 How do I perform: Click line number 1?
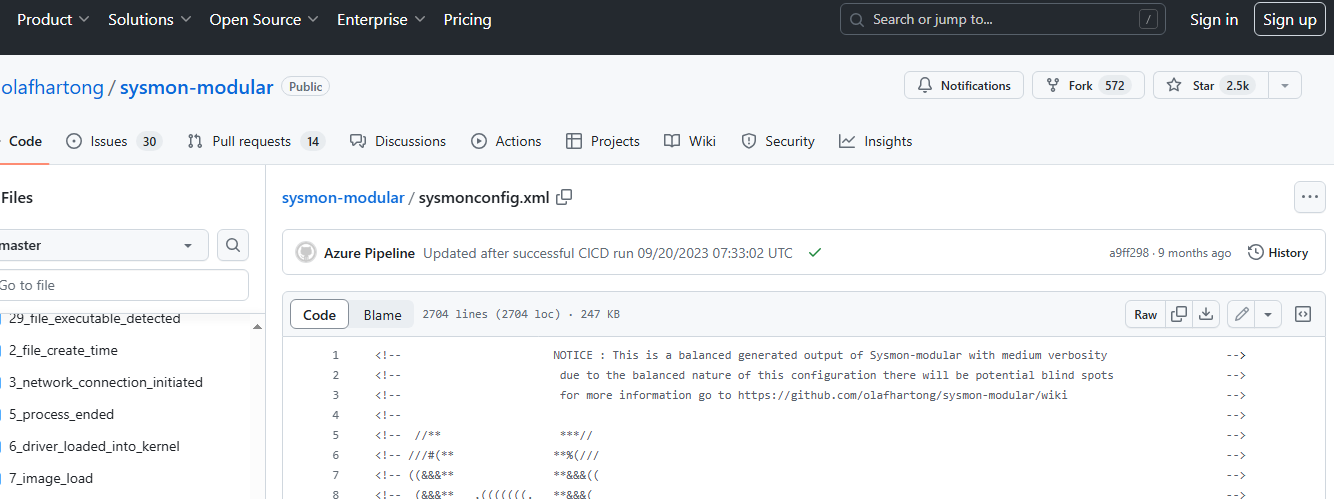pyautogui.click(x=336, y=355)
